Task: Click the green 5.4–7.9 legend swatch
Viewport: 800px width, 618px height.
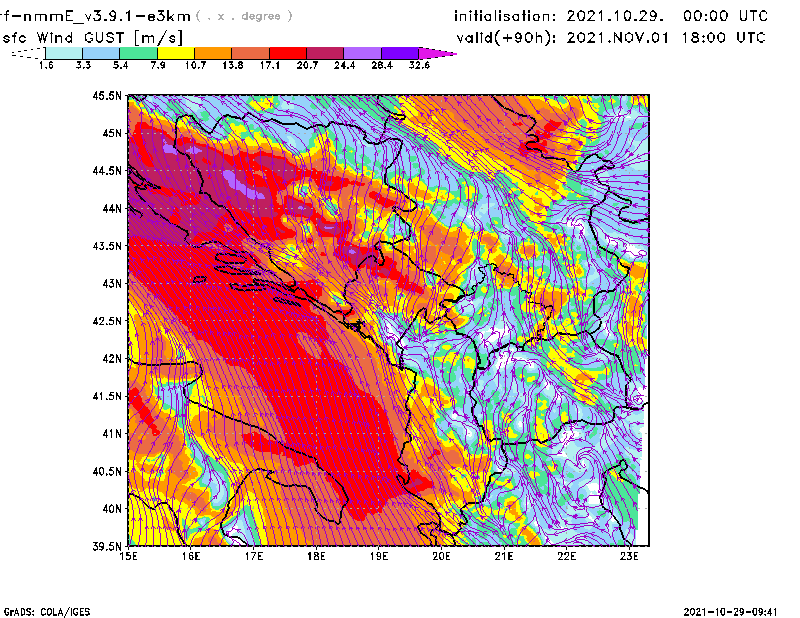Action: coord(138,53)
